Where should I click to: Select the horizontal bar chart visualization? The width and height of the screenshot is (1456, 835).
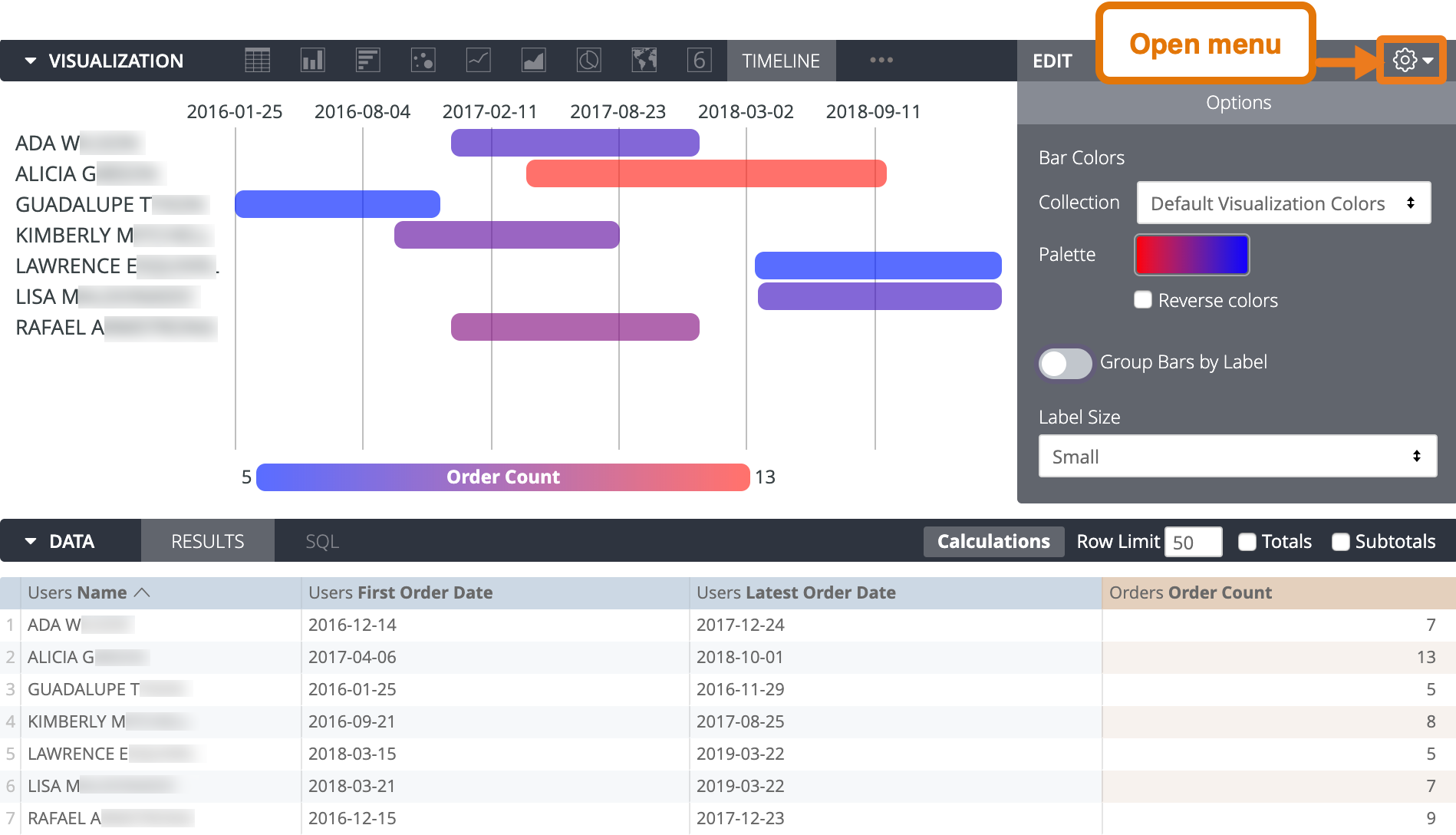[367, 60]
